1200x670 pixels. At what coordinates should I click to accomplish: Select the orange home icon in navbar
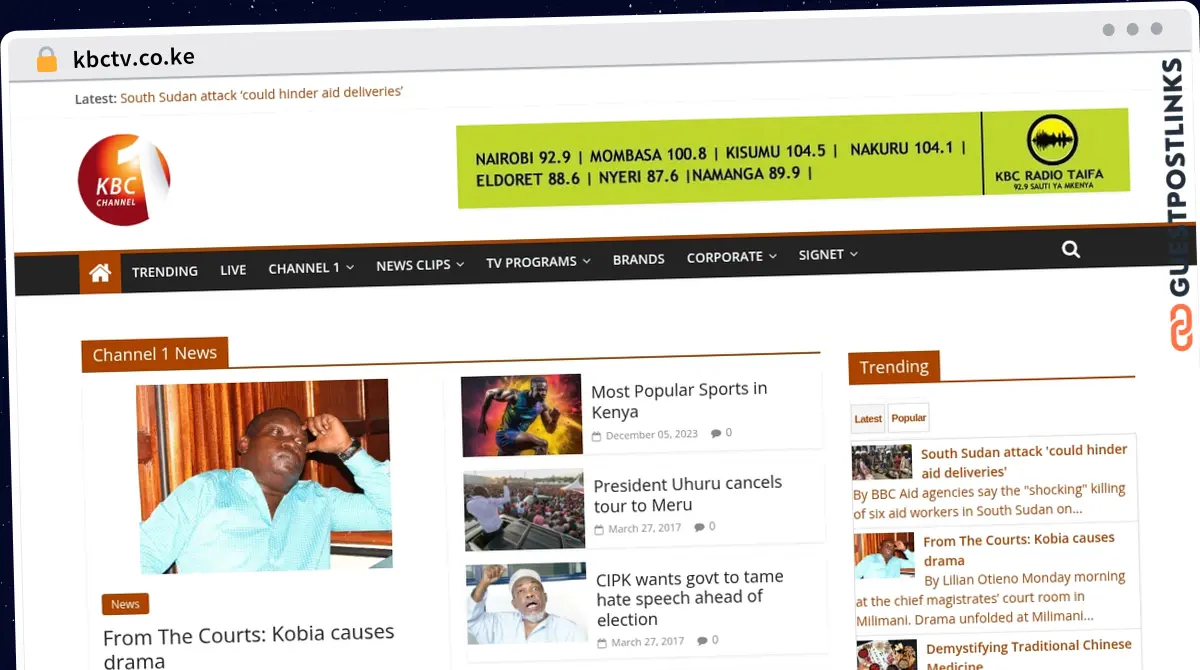[99, 272]
